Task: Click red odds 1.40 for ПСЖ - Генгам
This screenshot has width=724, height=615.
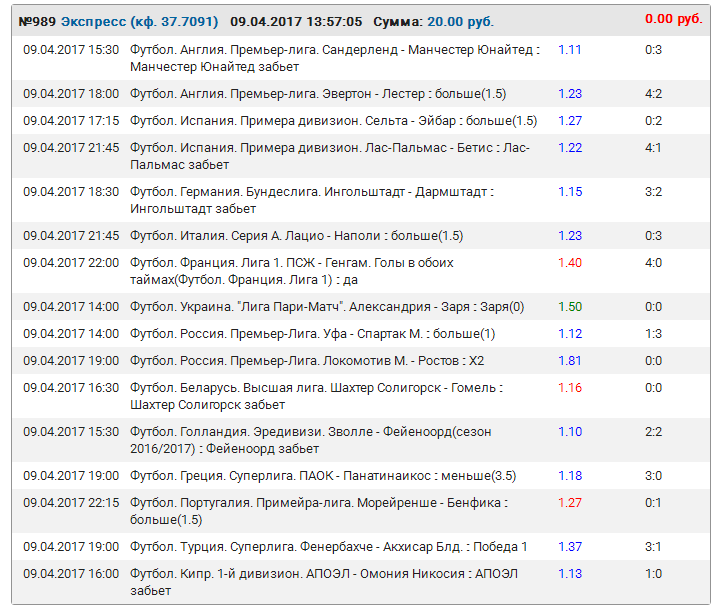Action: 570,263
